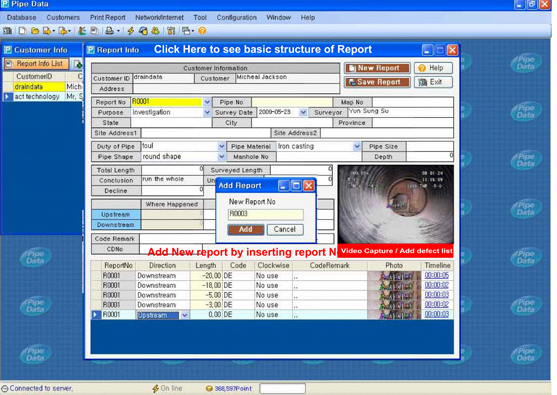This screenshot has height=395, width=557.
Task: Expand the Pipe Material combo box
Action: [x=357, y=146]
